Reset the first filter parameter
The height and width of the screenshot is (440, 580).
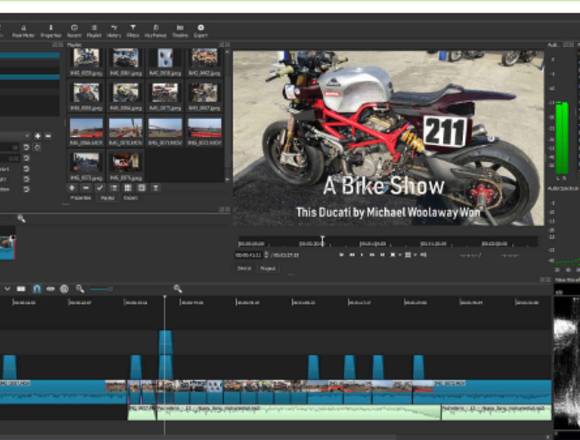coord(26,147)
